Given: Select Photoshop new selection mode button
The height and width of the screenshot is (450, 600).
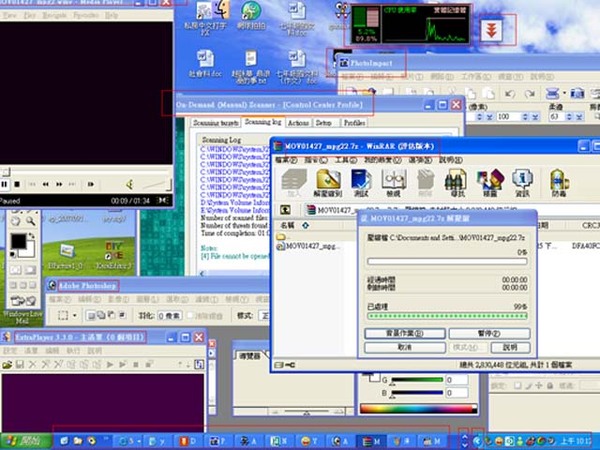Looking at the screenshot, I should 91,315.
